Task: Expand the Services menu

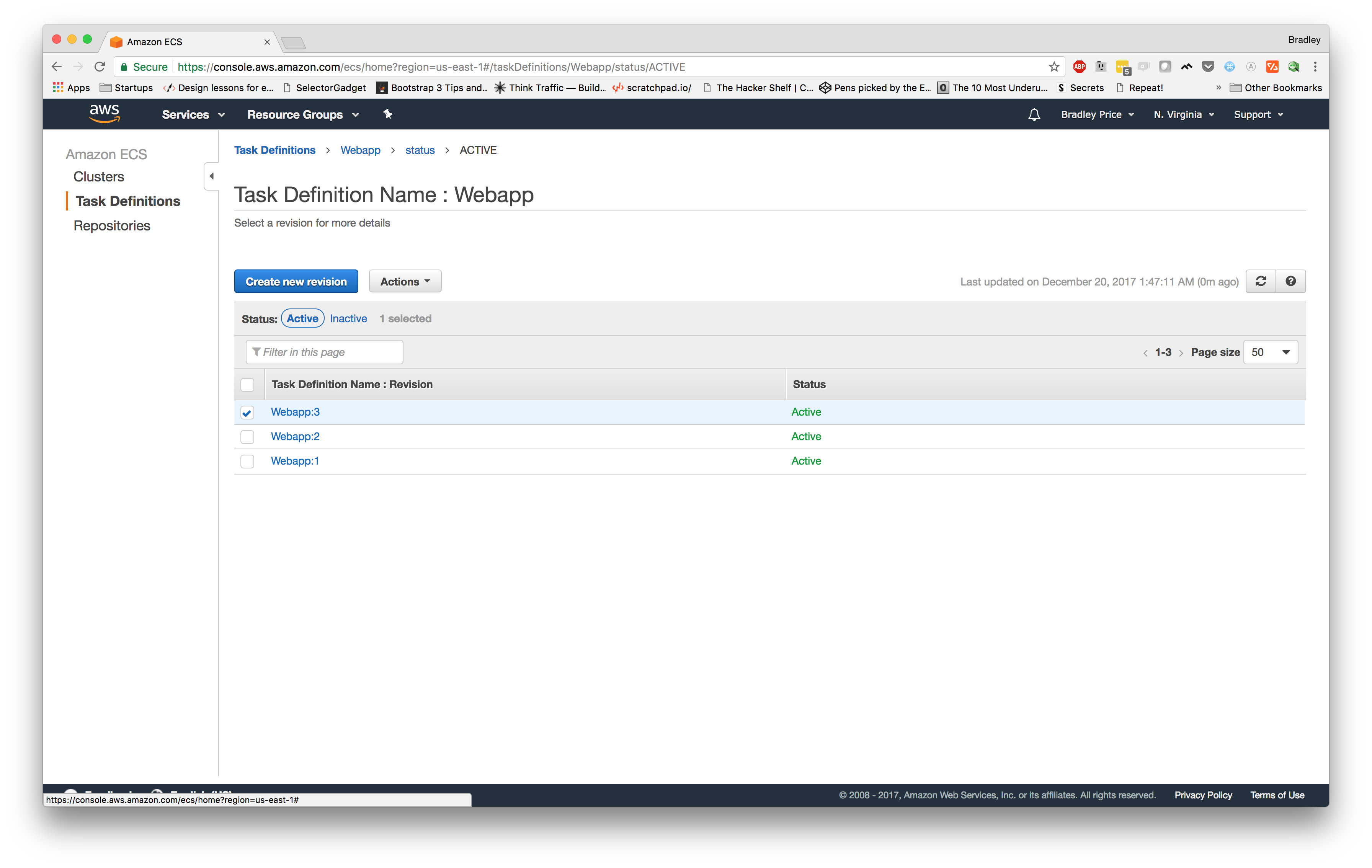Action: click(193, 114)
